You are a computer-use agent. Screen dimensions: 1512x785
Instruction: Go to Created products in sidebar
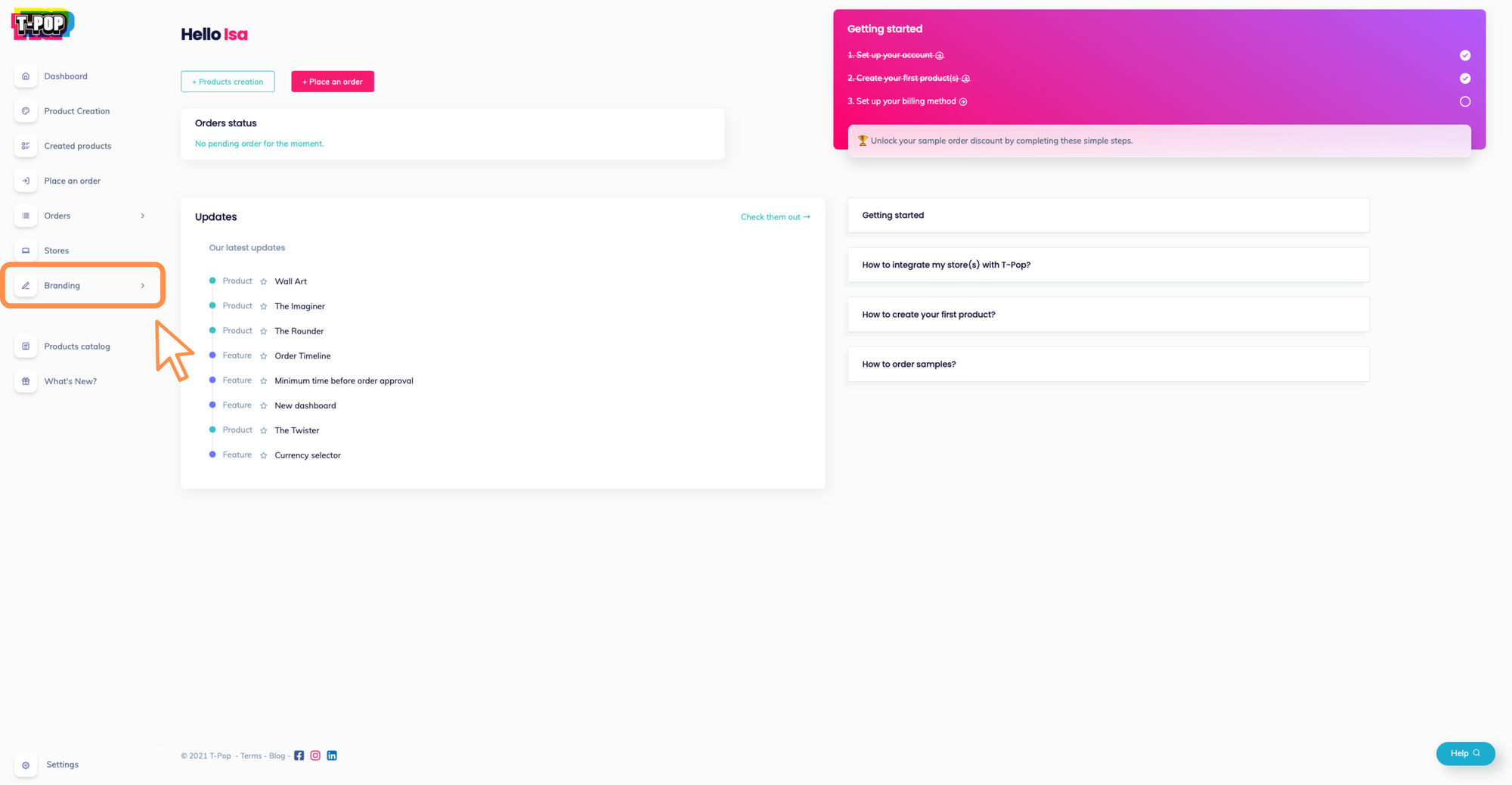coord(77,146)
